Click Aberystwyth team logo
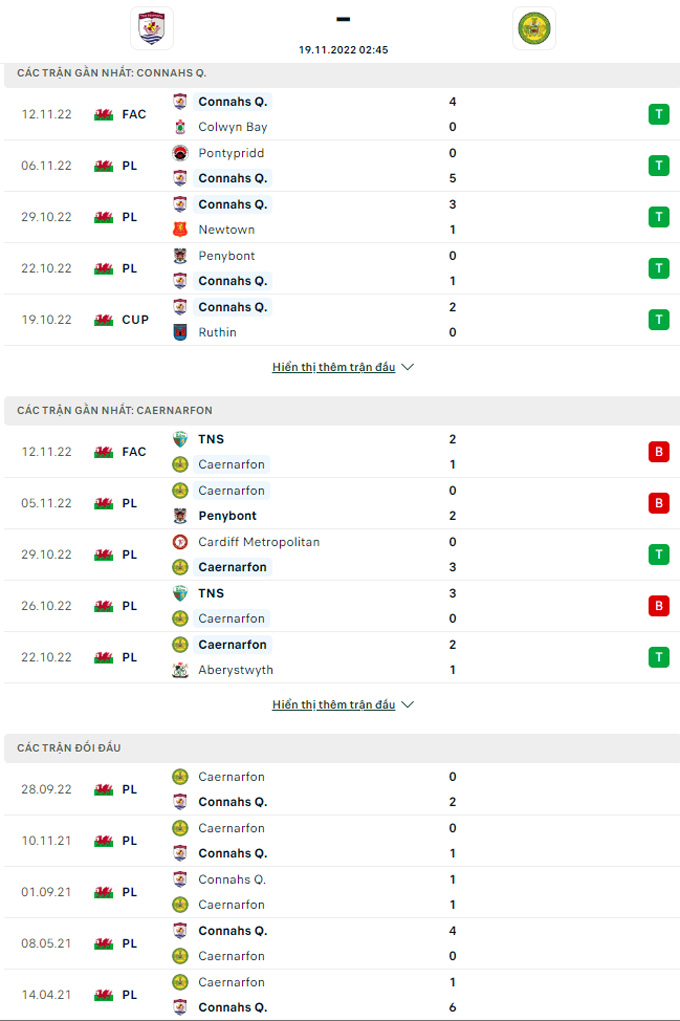This screenshot has width=680, height=1021. (x=180, y=669)
